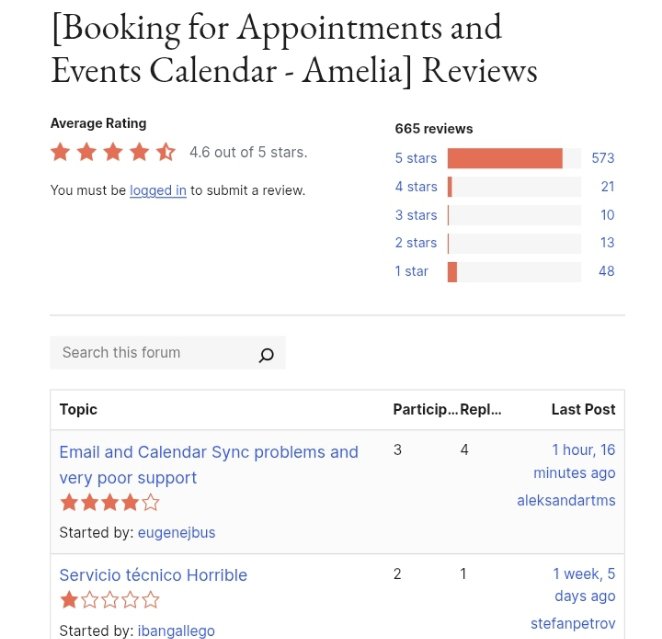
Task: Filter reviews by 5 stars
Action: point(416,158)
